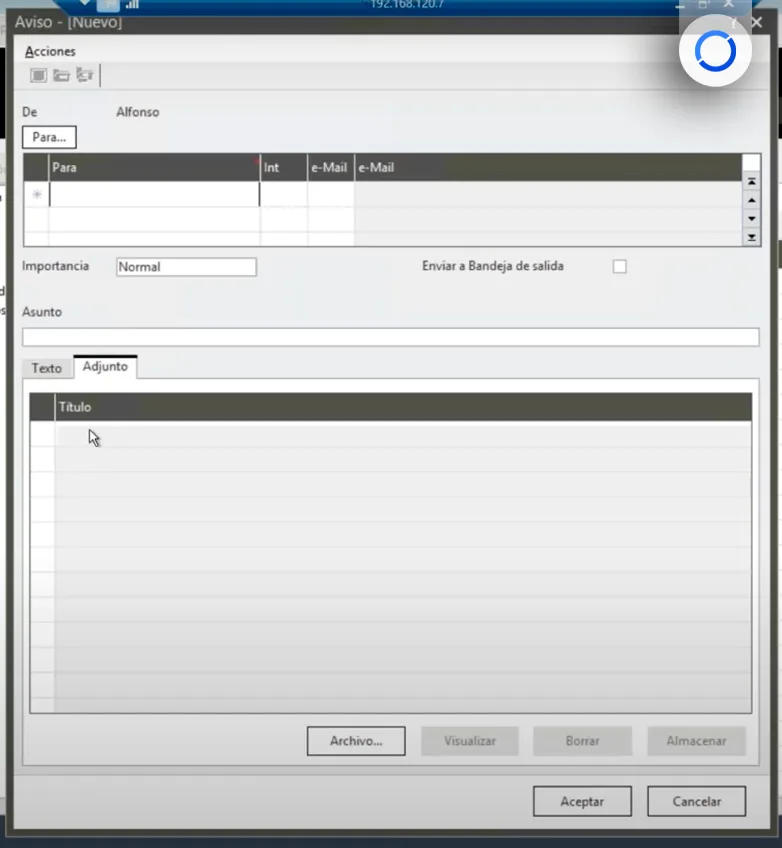The height and width of the screenshot is (848, 782).
Task: Click the Almacenar button
Action: (x=697, y=741)
